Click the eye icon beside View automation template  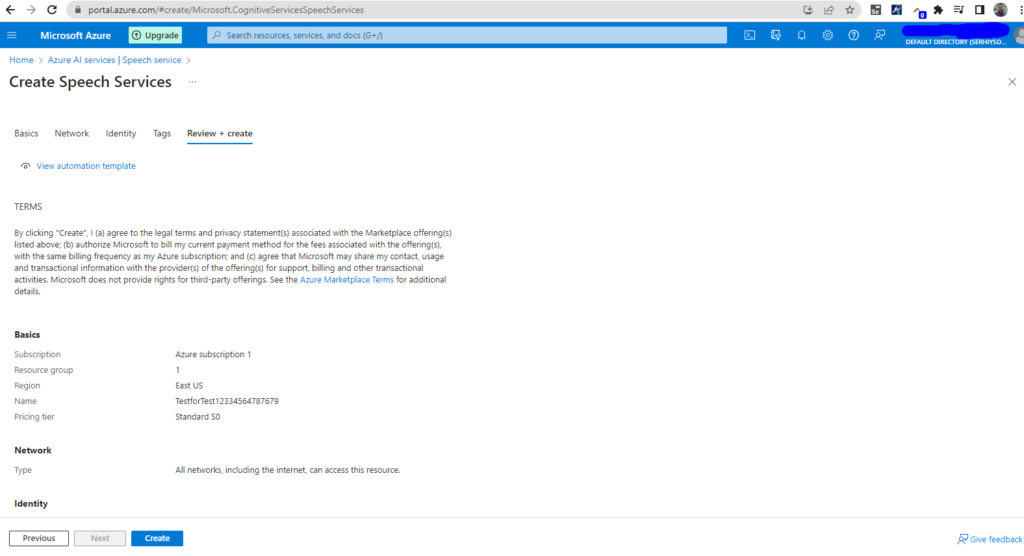(x=25, y=166)
